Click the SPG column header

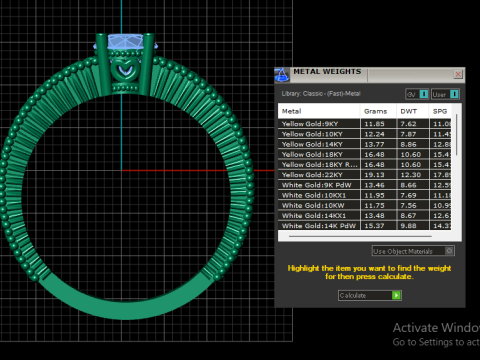coord(440,111)
